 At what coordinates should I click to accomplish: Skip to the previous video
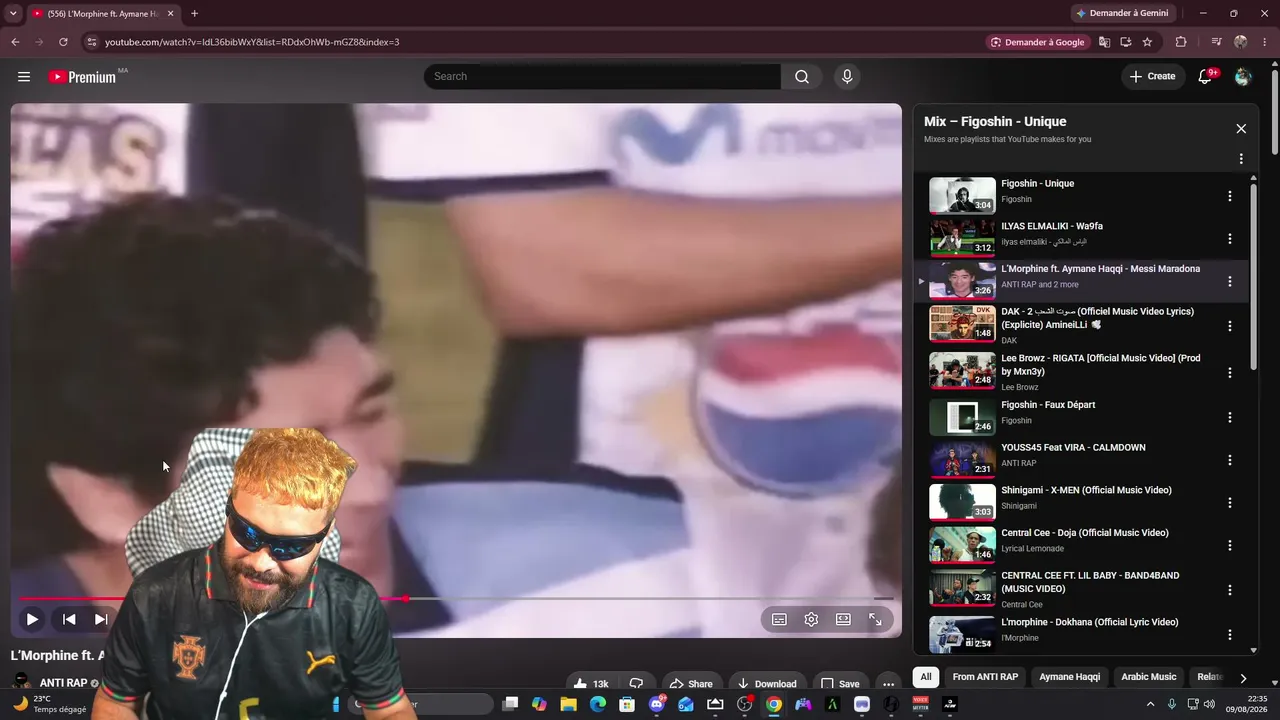point(69,620)
